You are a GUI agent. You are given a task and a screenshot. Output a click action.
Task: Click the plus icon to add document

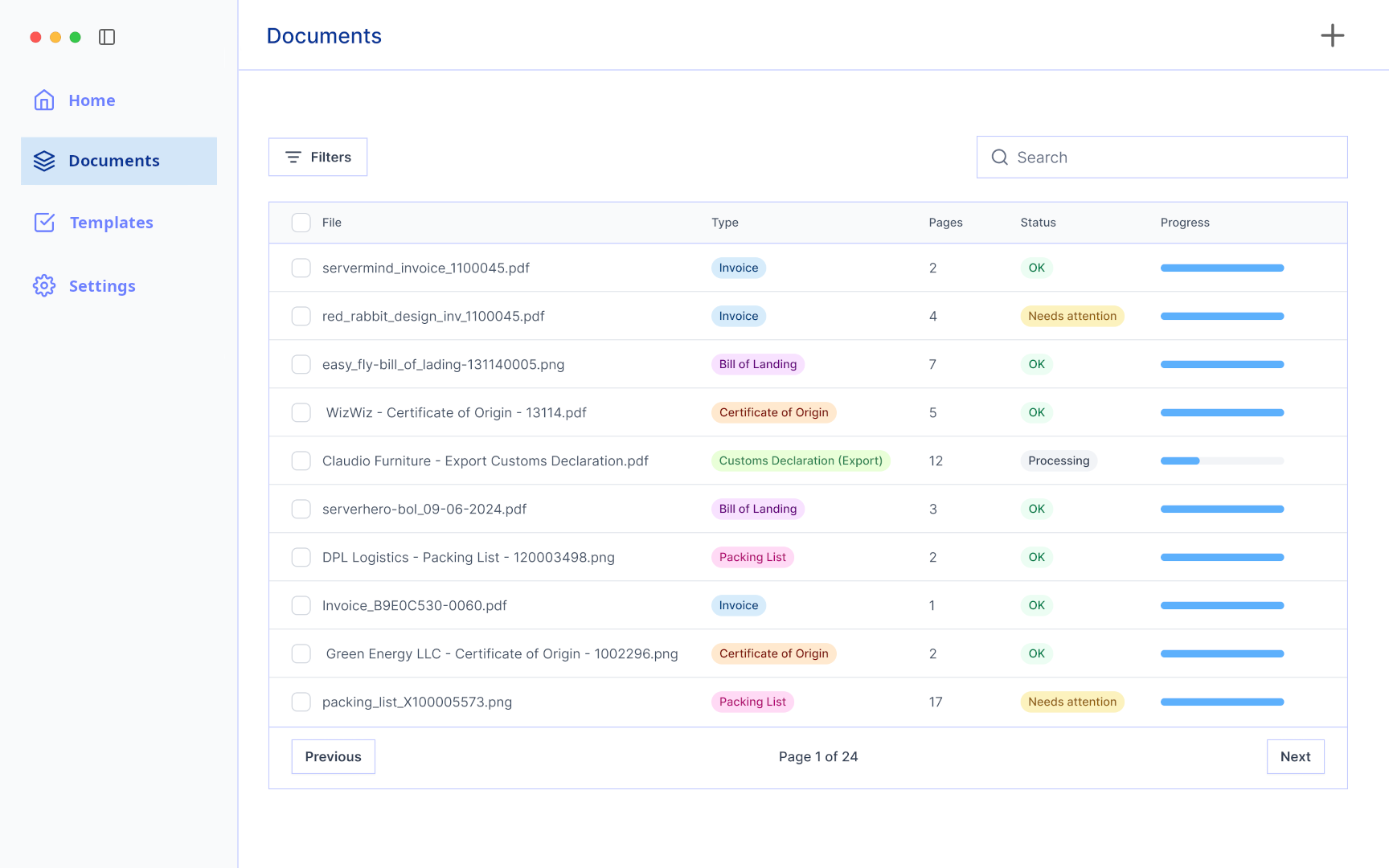click(x=1332, y=35)
